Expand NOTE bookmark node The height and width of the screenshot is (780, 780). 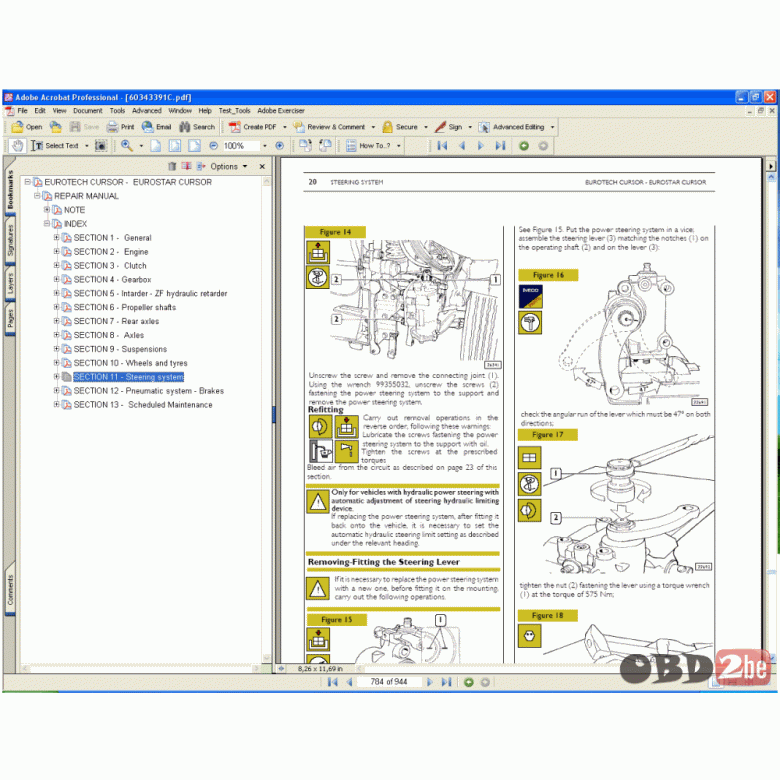pos(47,210)
